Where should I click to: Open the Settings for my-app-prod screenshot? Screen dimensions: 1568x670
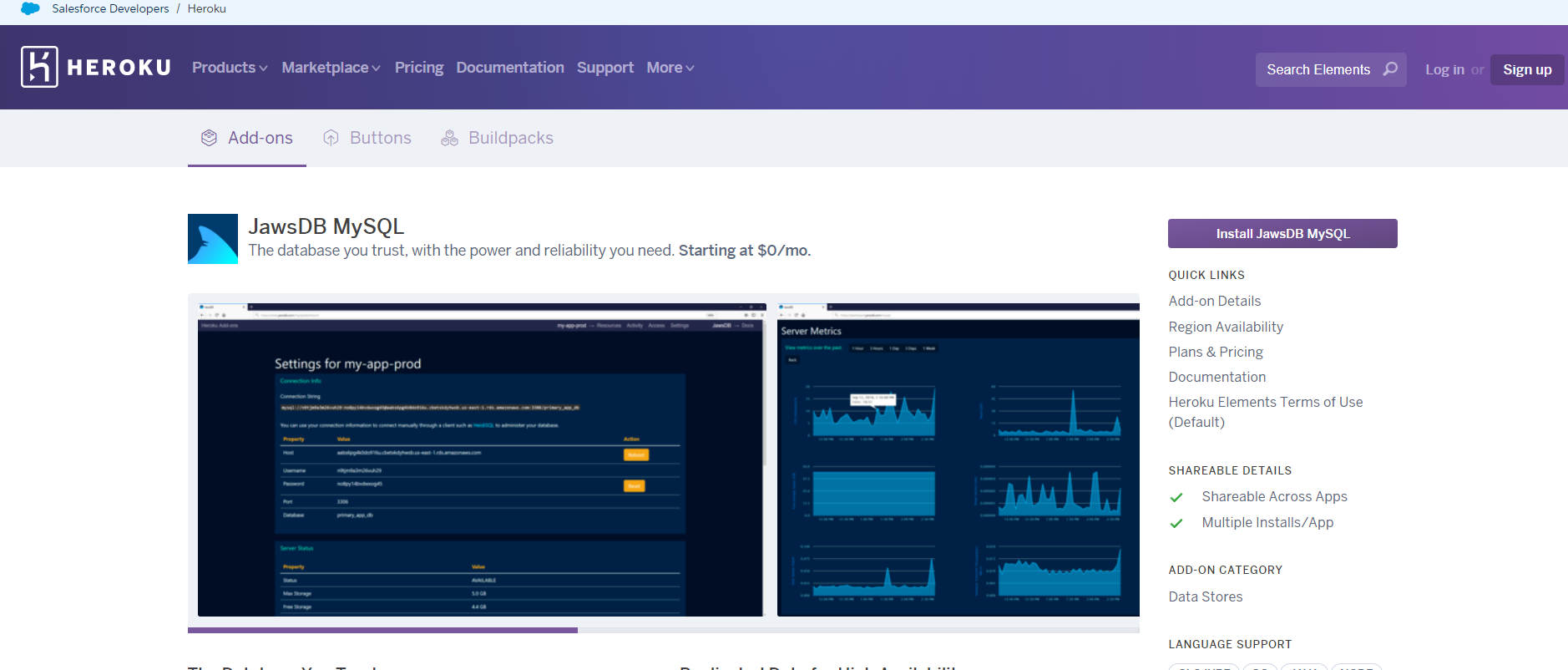coord(482,459)
